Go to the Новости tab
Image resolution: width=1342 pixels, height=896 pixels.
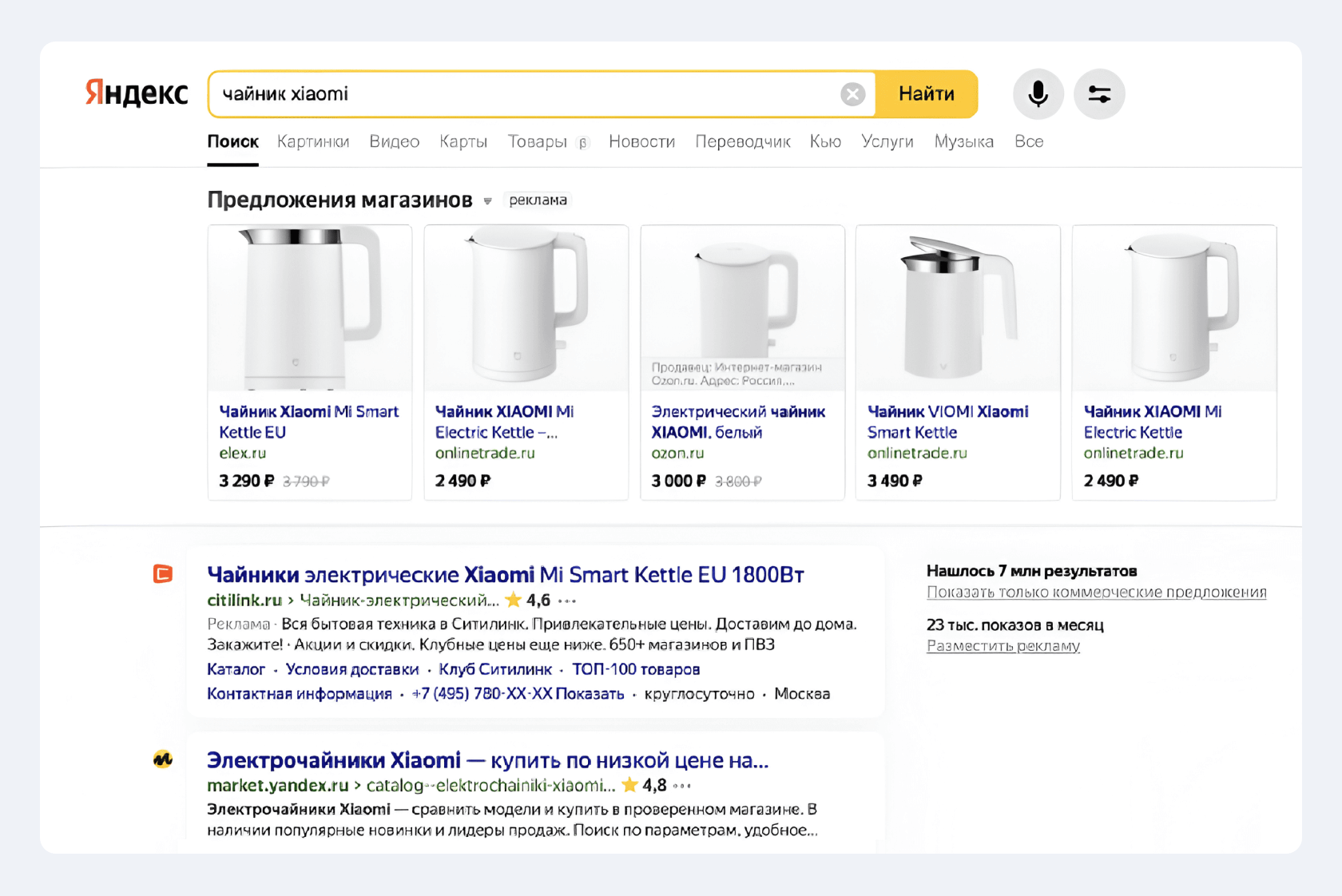[x=641, y=142]
